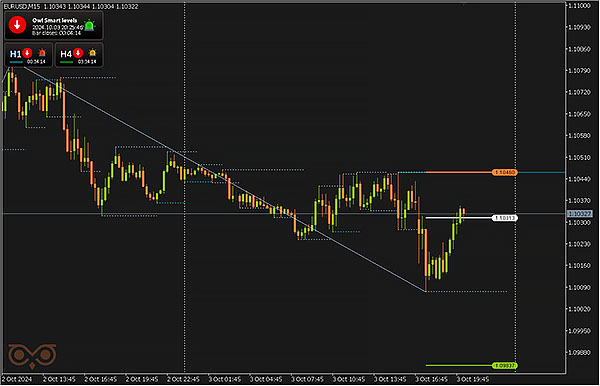The width and height of the screenshot is (600, 386).
Task: Click the 1.11000 price axis label
Action: (x=579, y=6)
